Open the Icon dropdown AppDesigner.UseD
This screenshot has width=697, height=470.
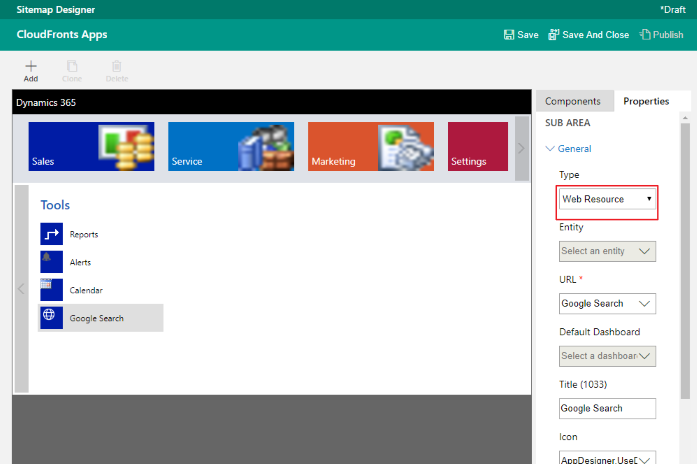click(607, 459)
